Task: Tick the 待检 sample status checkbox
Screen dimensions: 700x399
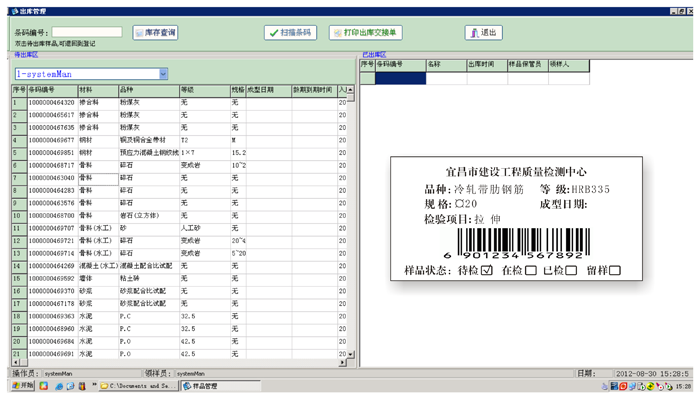Action: tap(487, 270)
